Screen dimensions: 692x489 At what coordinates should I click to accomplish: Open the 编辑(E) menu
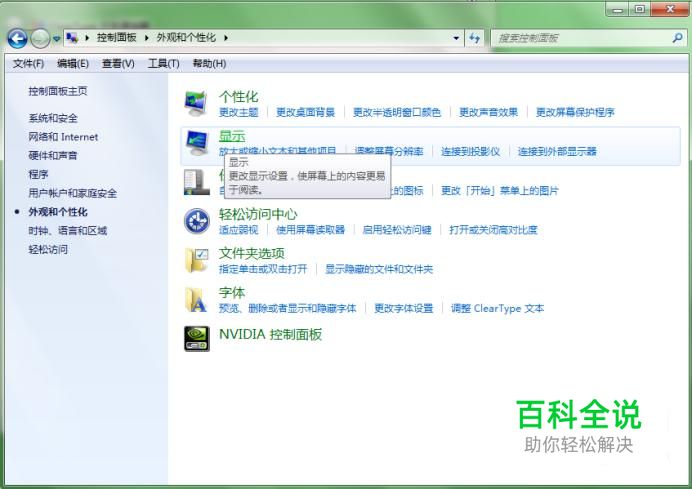click(73, 64)
